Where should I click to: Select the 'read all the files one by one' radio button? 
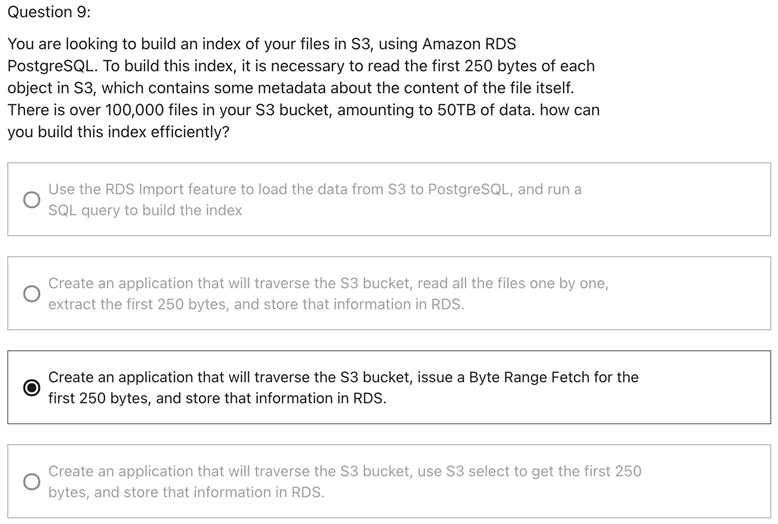coord(32,293)
